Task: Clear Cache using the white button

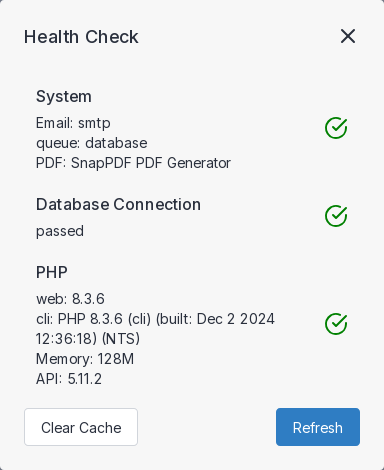Action: tap(81, 427)
